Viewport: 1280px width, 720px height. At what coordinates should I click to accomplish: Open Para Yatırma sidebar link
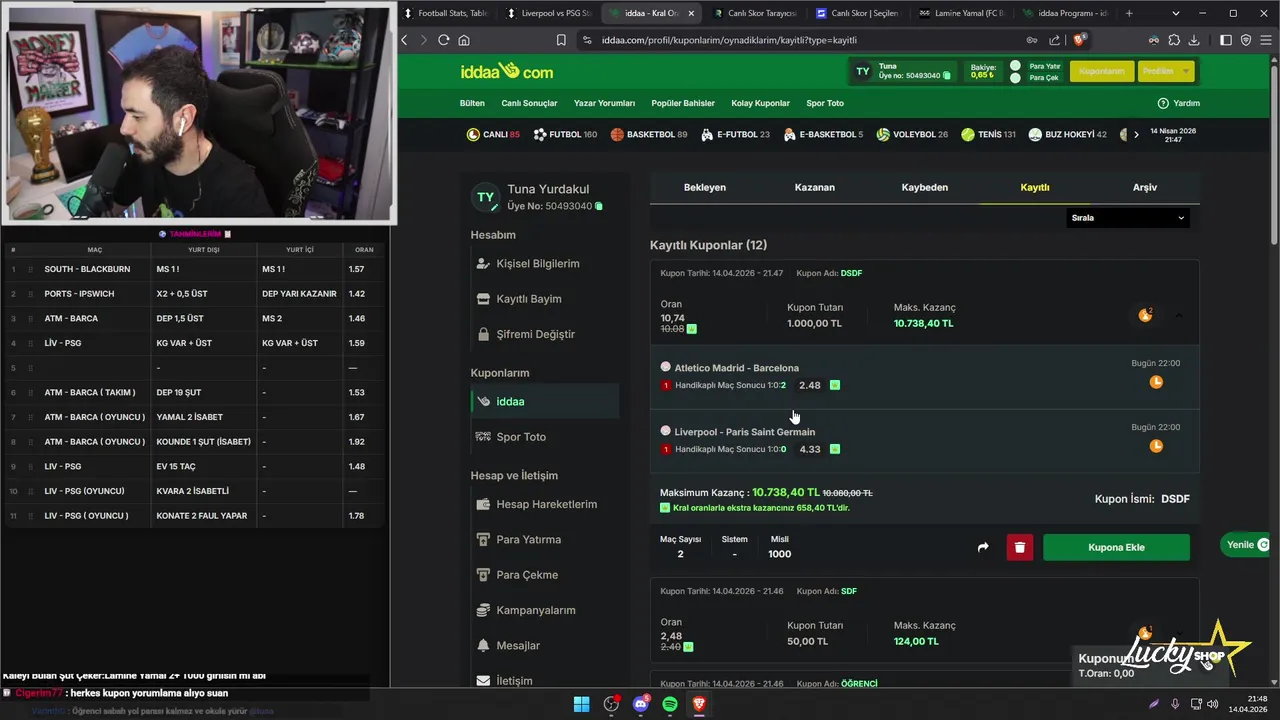[528, 540]
